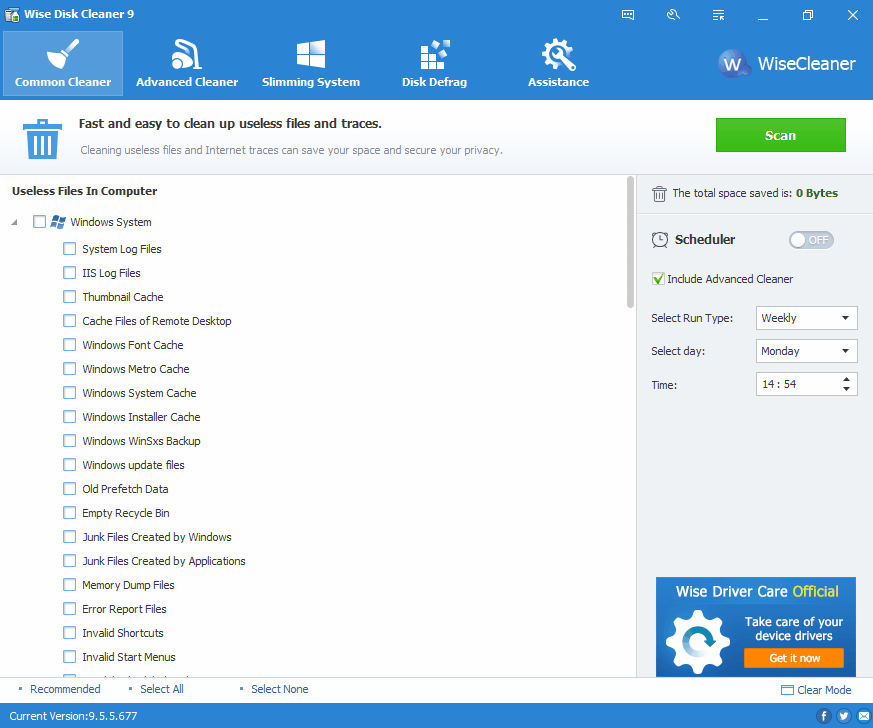
Task: Uncheck Include Advanced Cleaner
Action: tap(658, 279)
